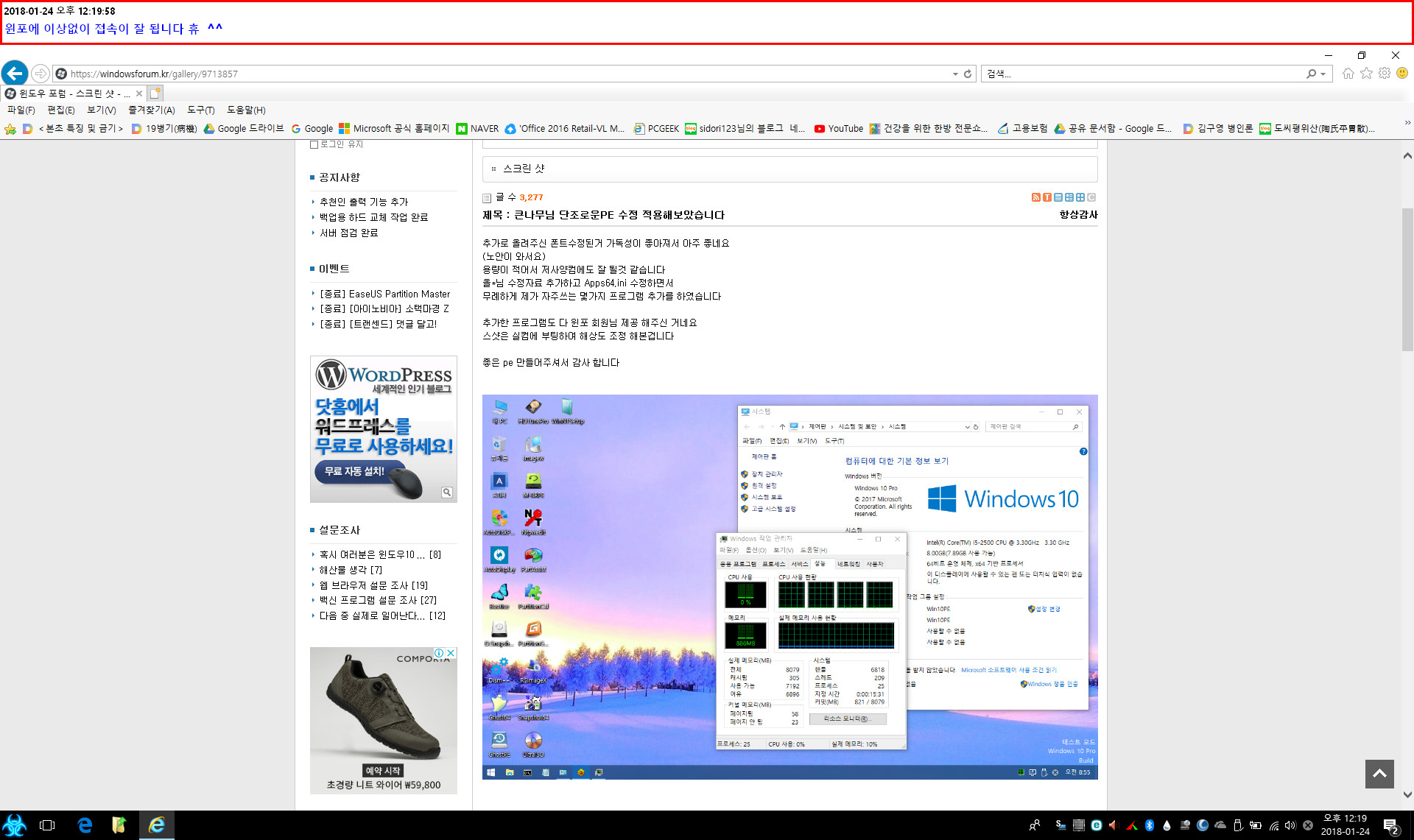The image size is (1414, 840).
Task: Open the battery power tray icon
Action: 1256,825
